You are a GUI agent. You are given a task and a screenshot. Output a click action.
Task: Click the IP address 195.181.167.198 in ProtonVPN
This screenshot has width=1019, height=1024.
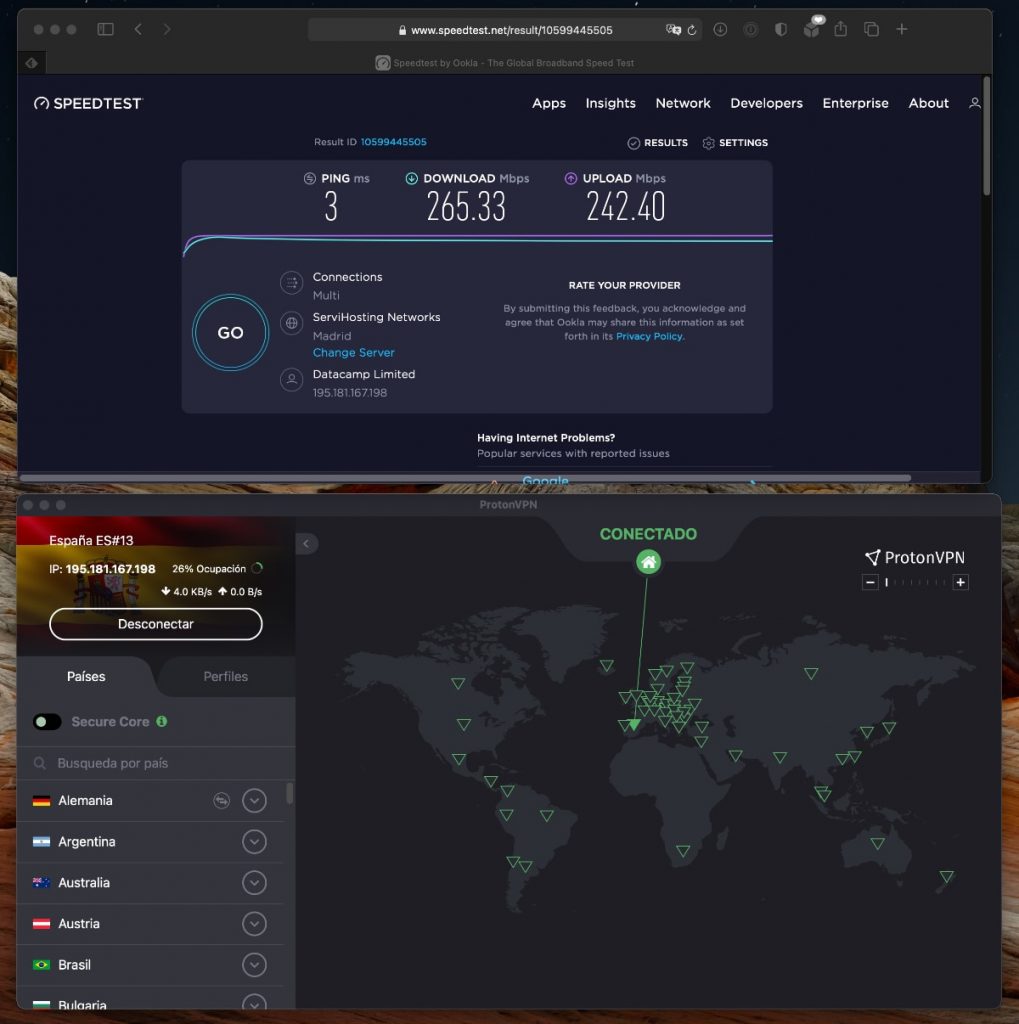[x=110, y=569]
